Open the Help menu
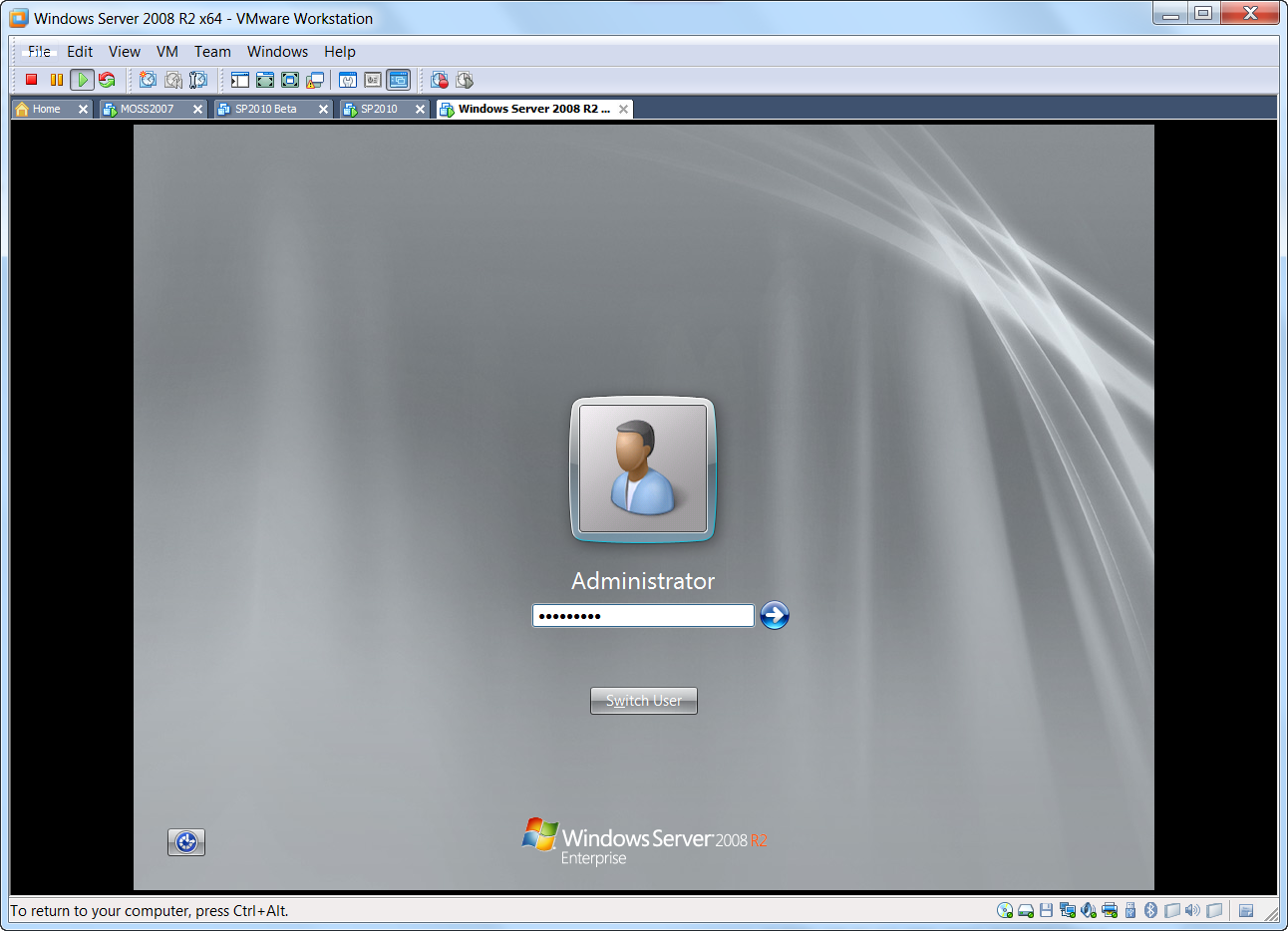This screenshot has height=931, width=1288. pos(340,52)
